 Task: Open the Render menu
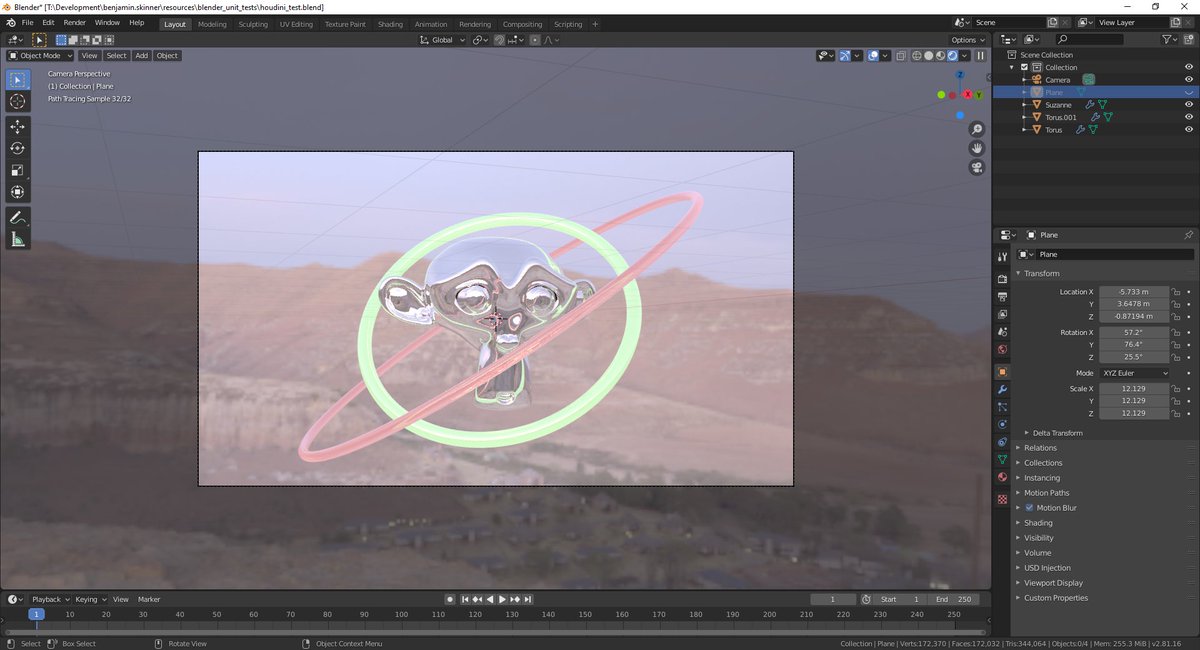click(x=75, y=22)
